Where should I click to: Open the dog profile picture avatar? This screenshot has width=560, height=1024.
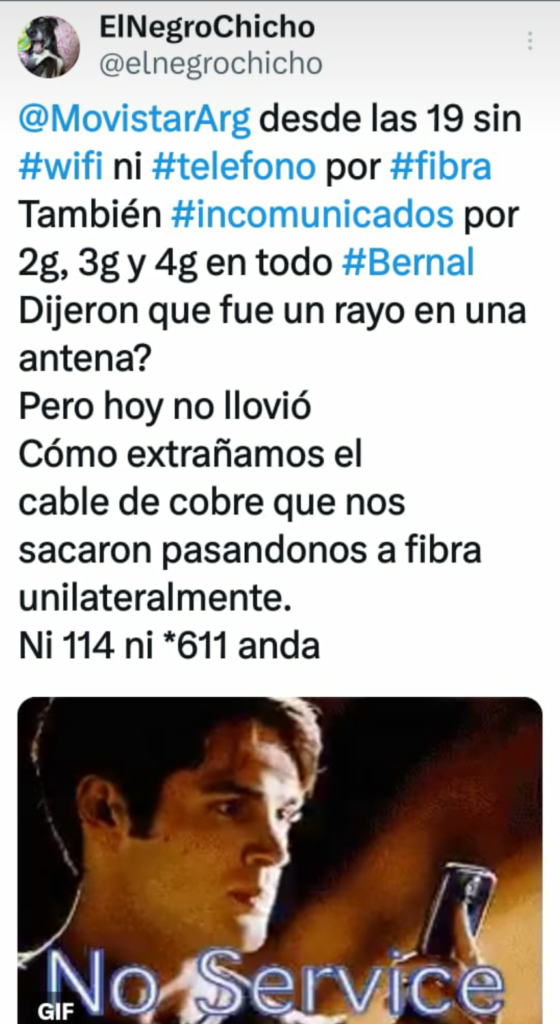(x=48, y=47)
